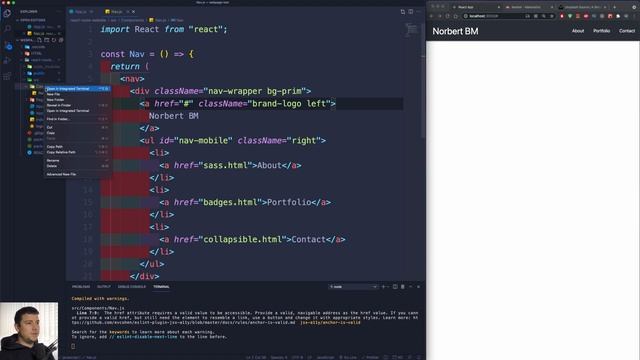Viewport: 640px width, 360px height.
Task: Open the terminal selector dropdown showing node
Action: [353, 287]
